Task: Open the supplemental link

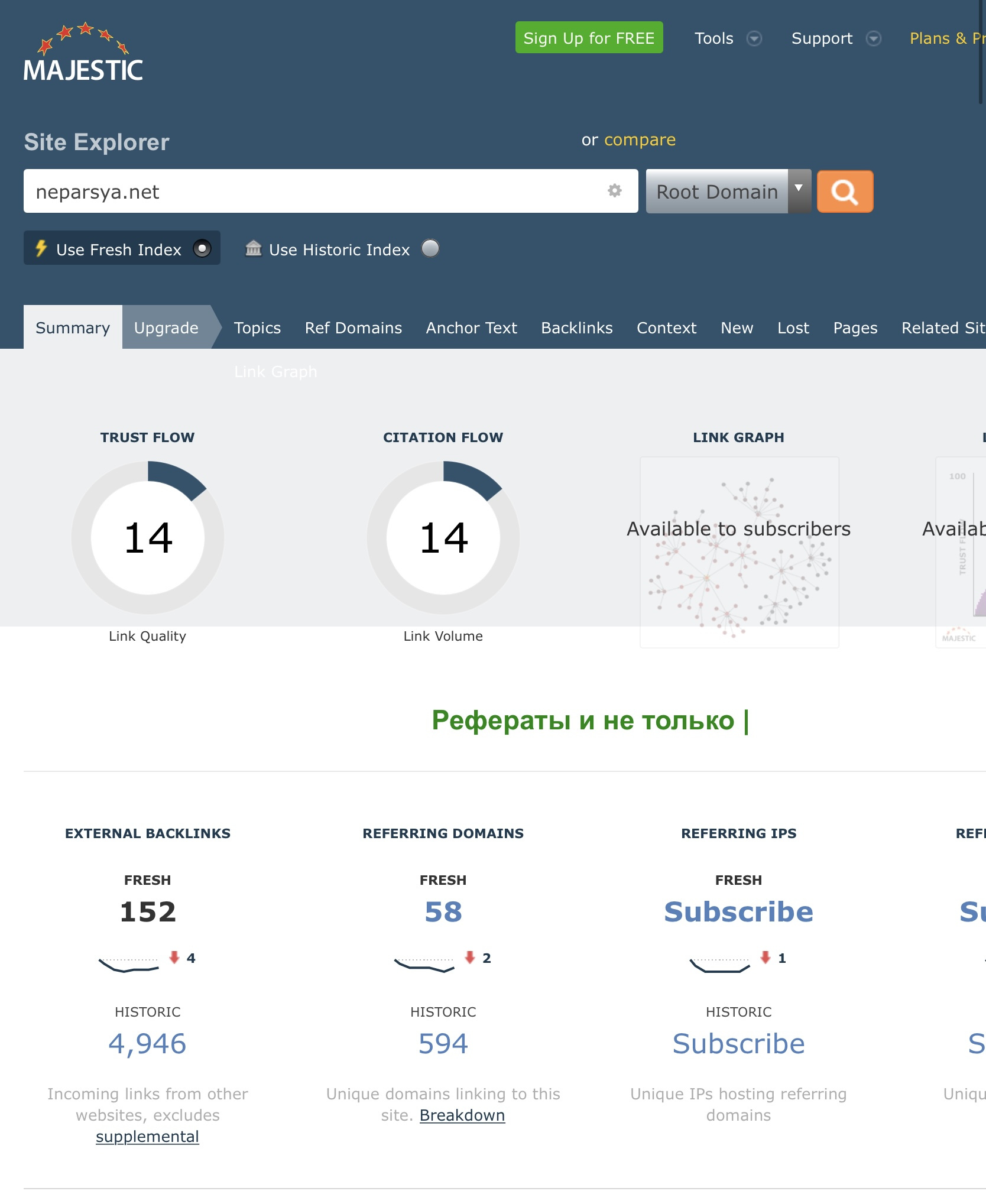Action: click(x=147, y=1137)
